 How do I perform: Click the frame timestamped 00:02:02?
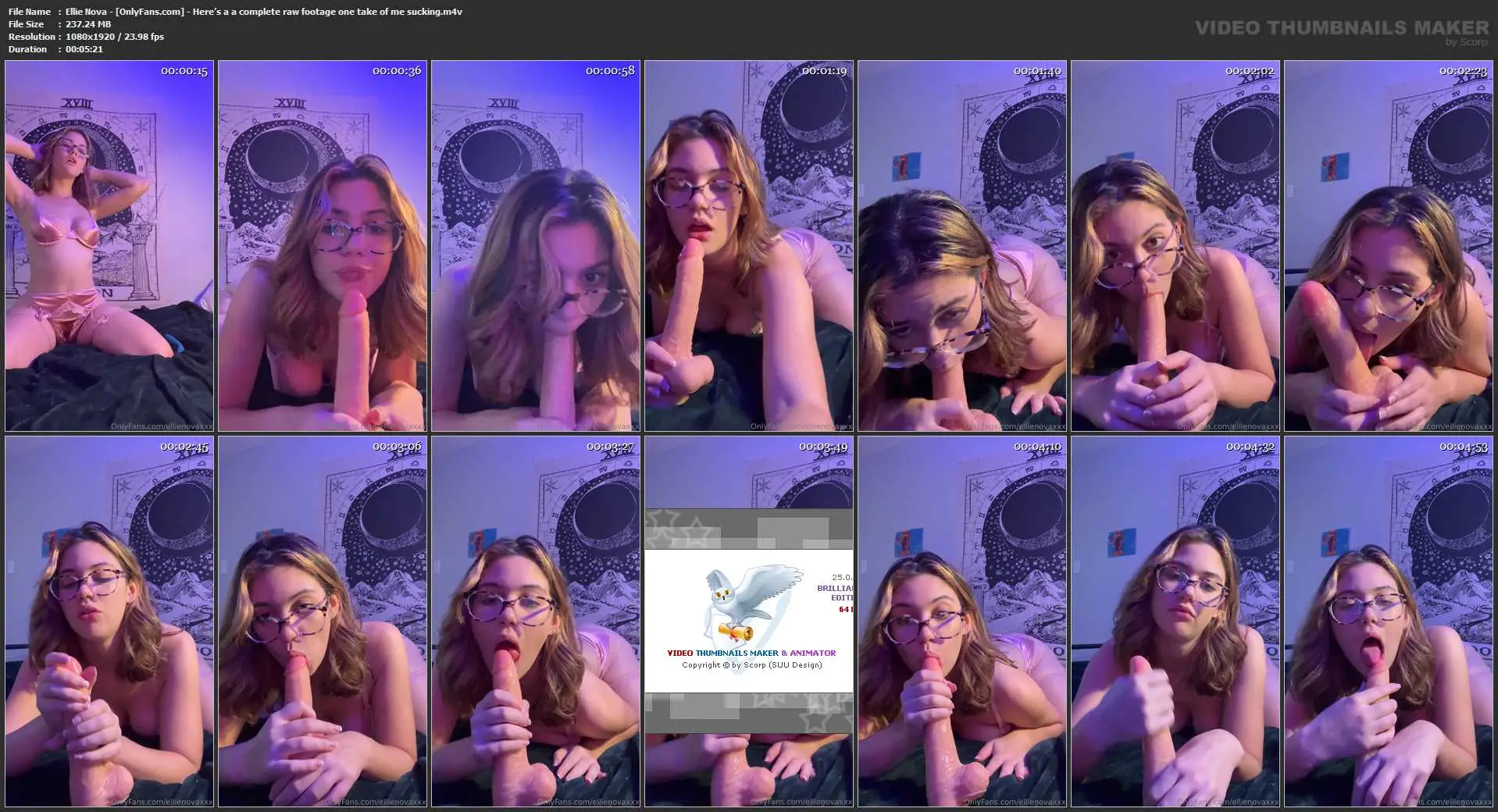(x=1175, y=246)
